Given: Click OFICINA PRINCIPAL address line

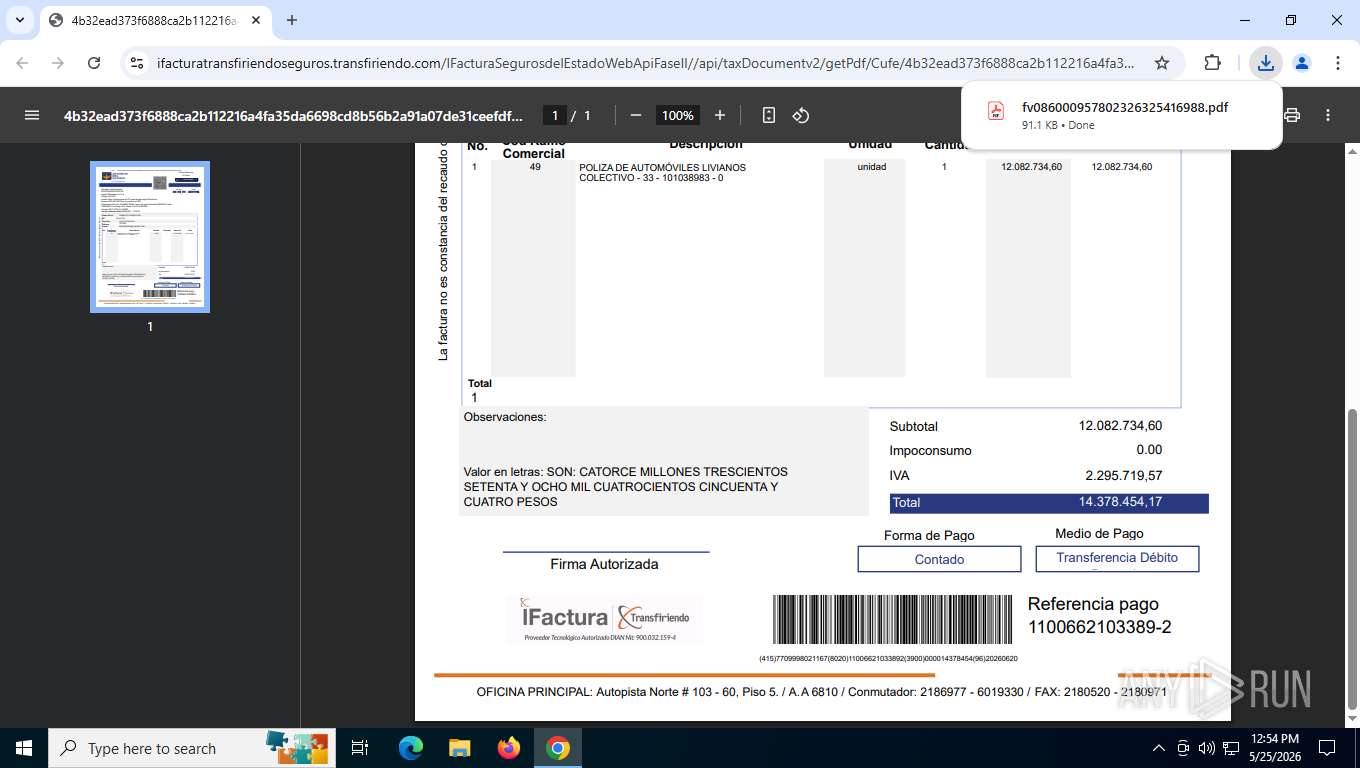Looking at the screenshot, I should 821,692.
